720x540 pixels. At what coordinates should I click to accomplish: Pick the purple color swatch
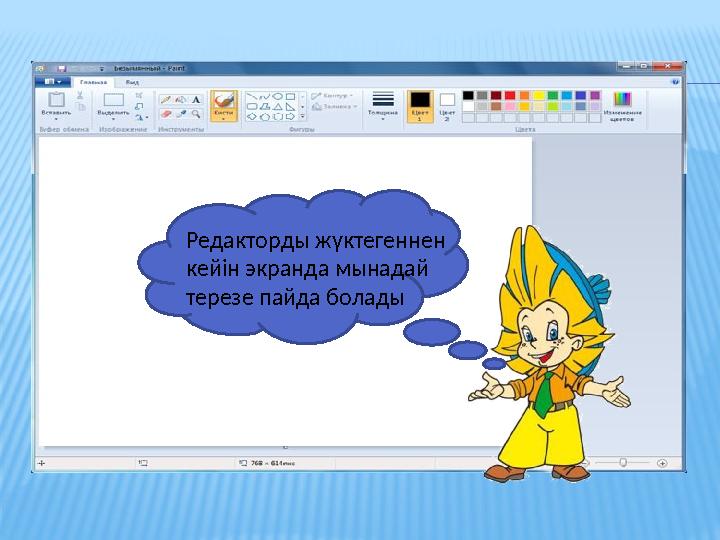pos(595,96)
